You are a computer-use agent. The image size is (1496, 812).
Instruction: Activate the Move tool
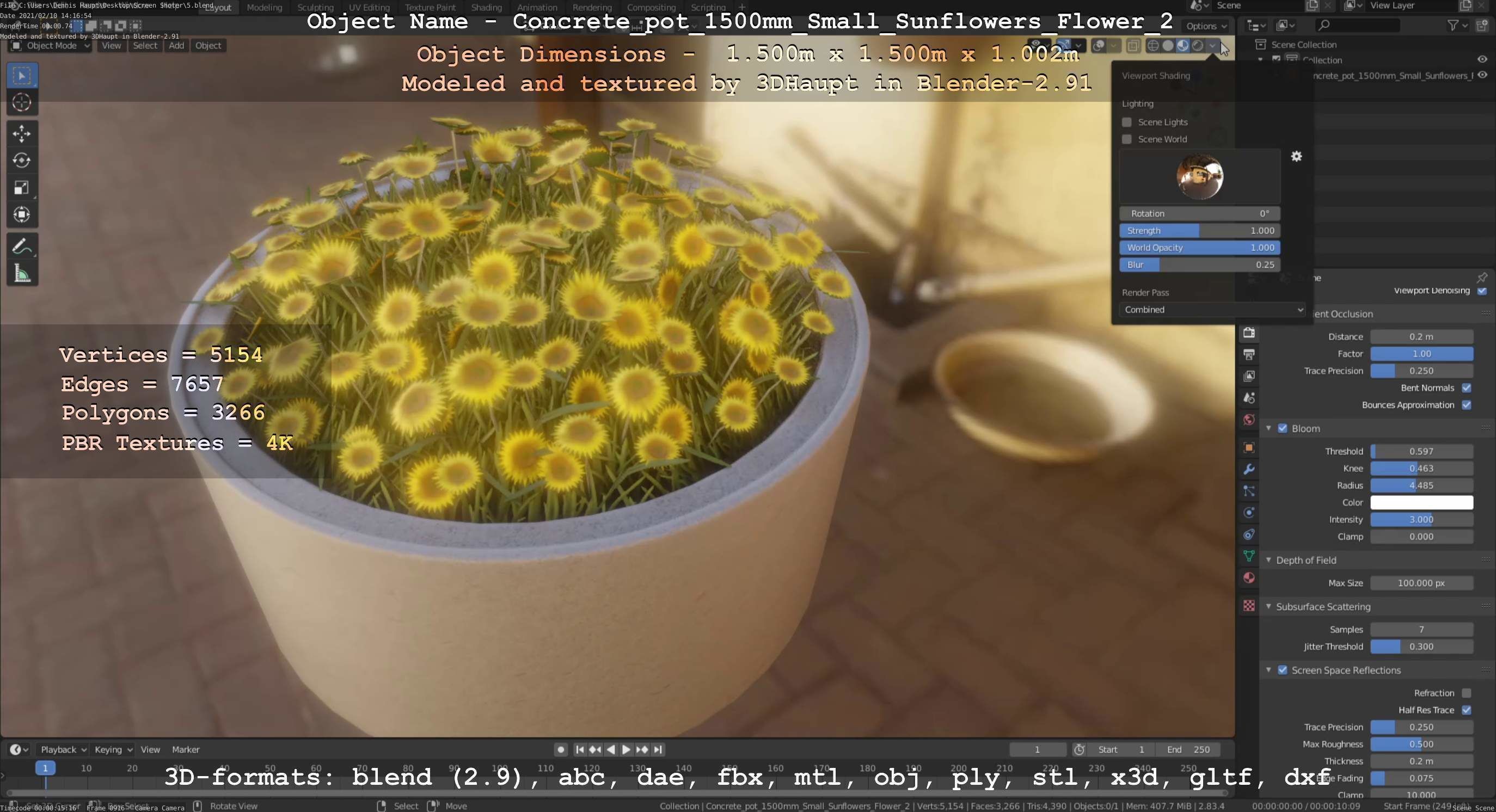(x=22, y=133)
